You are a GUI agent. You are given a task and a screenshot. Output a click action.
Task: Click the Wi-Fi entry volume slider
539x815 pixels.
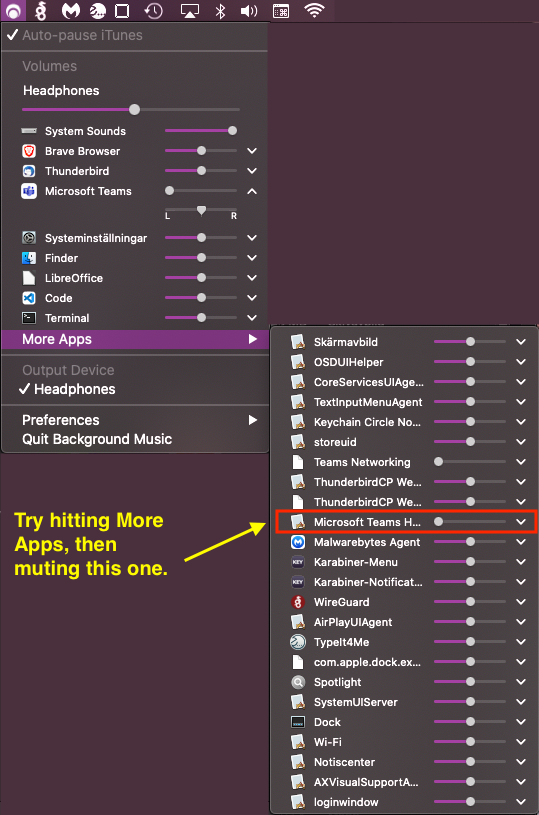(470, 742)
